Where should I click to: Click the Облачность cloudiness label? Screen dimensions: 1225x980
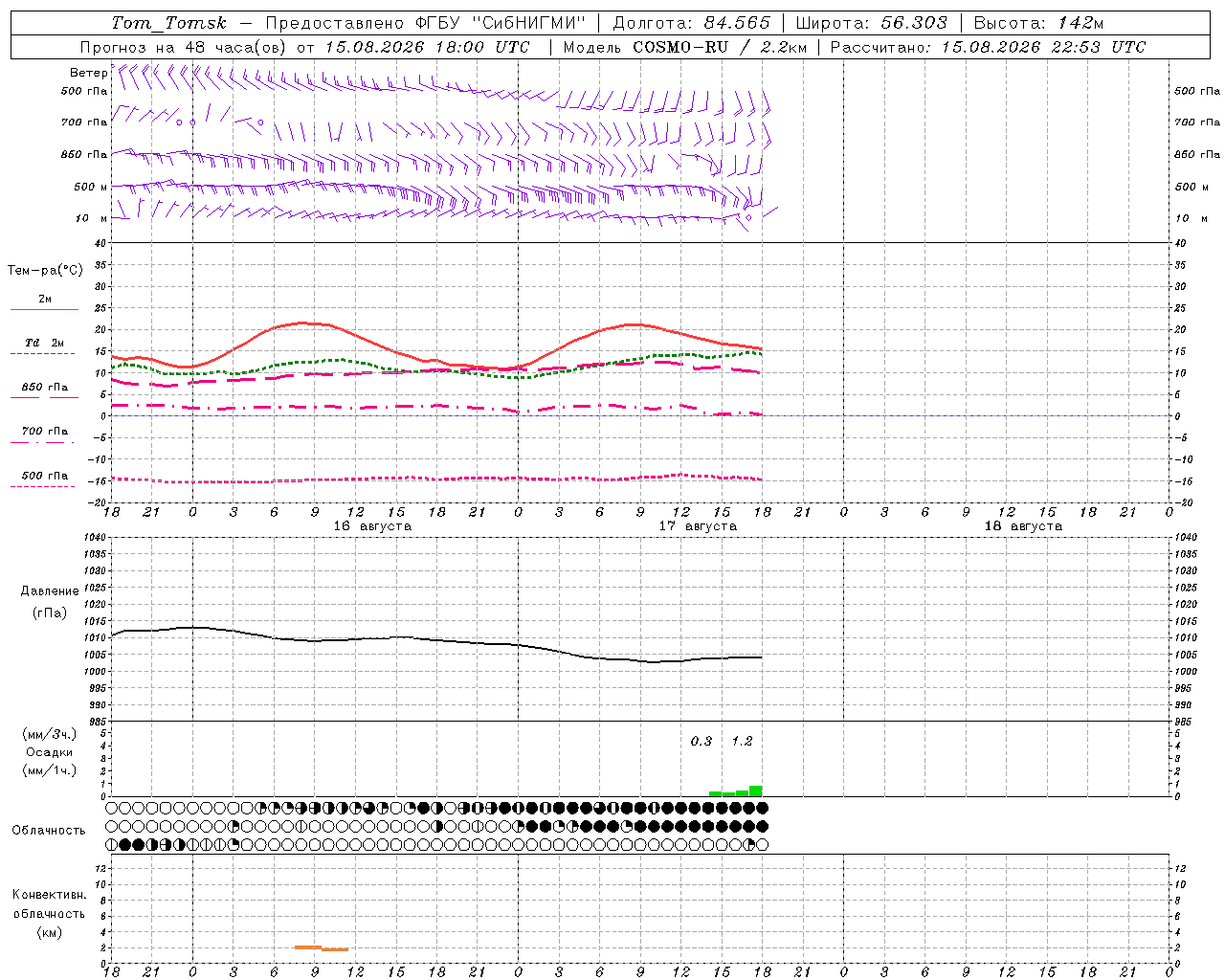tap(49, 830)
